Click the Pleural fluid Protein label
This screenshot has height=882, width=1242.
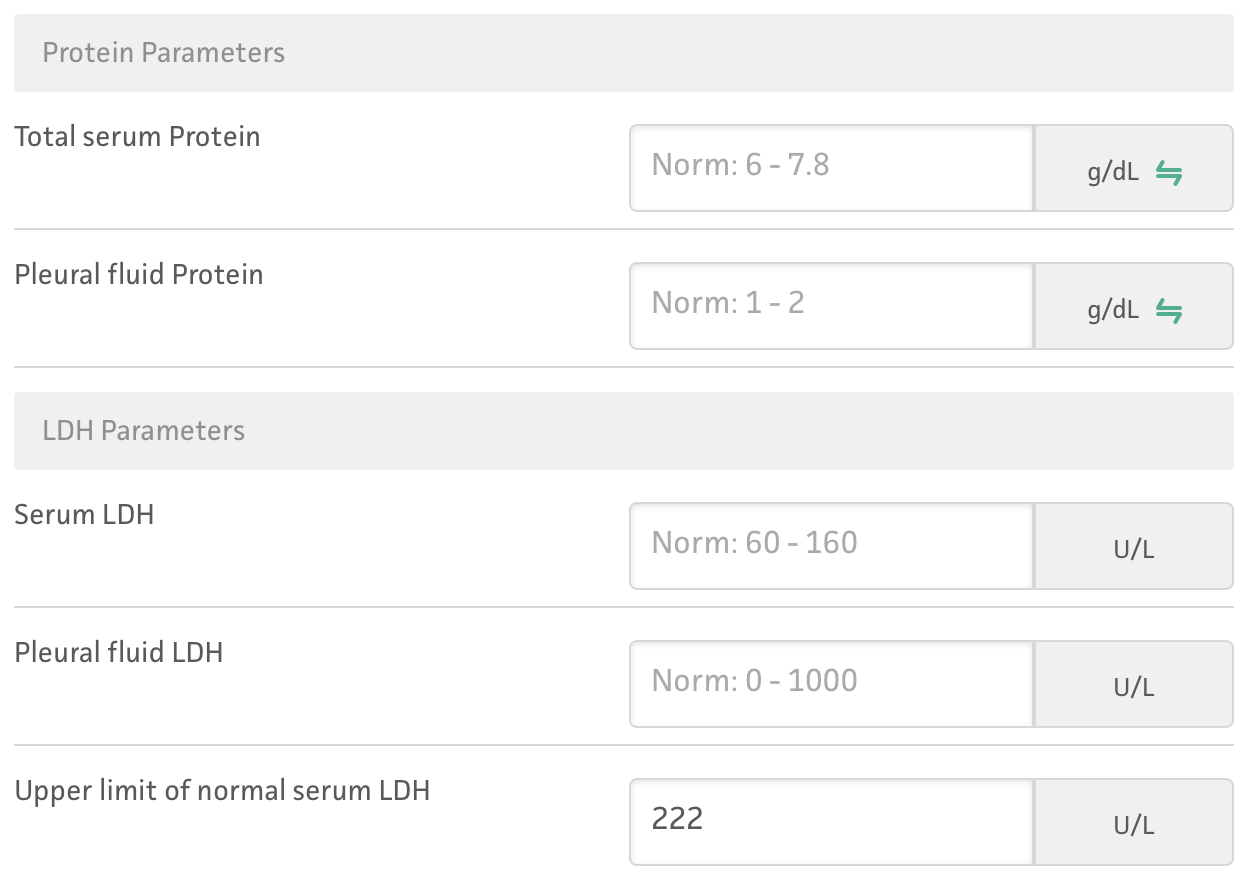tap(139, 275)
